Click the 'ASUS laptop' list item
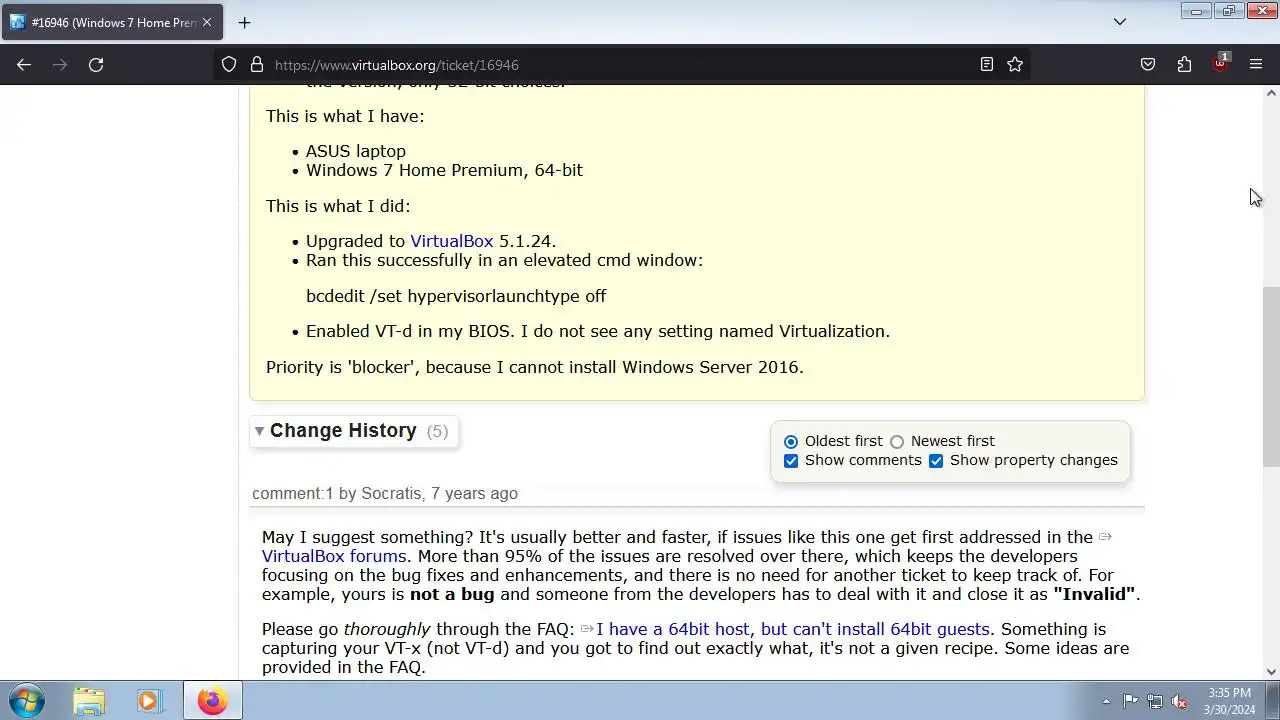 [x=356, y=151]
